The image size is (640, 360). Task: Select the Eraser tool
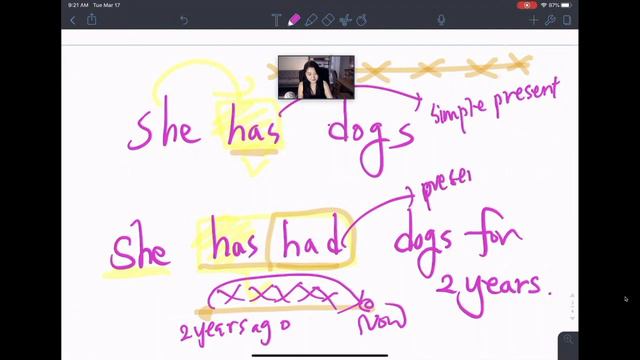(328, 20)
